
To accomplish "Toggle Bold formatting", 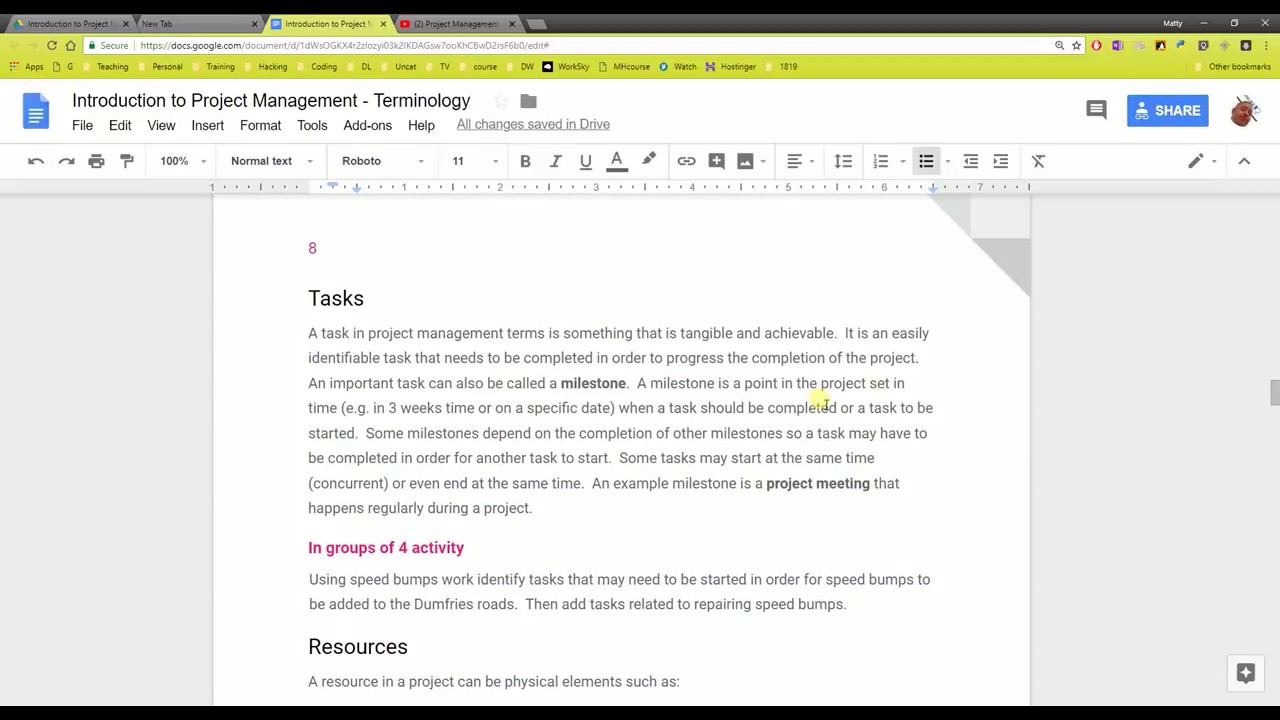I will [525, 161].
